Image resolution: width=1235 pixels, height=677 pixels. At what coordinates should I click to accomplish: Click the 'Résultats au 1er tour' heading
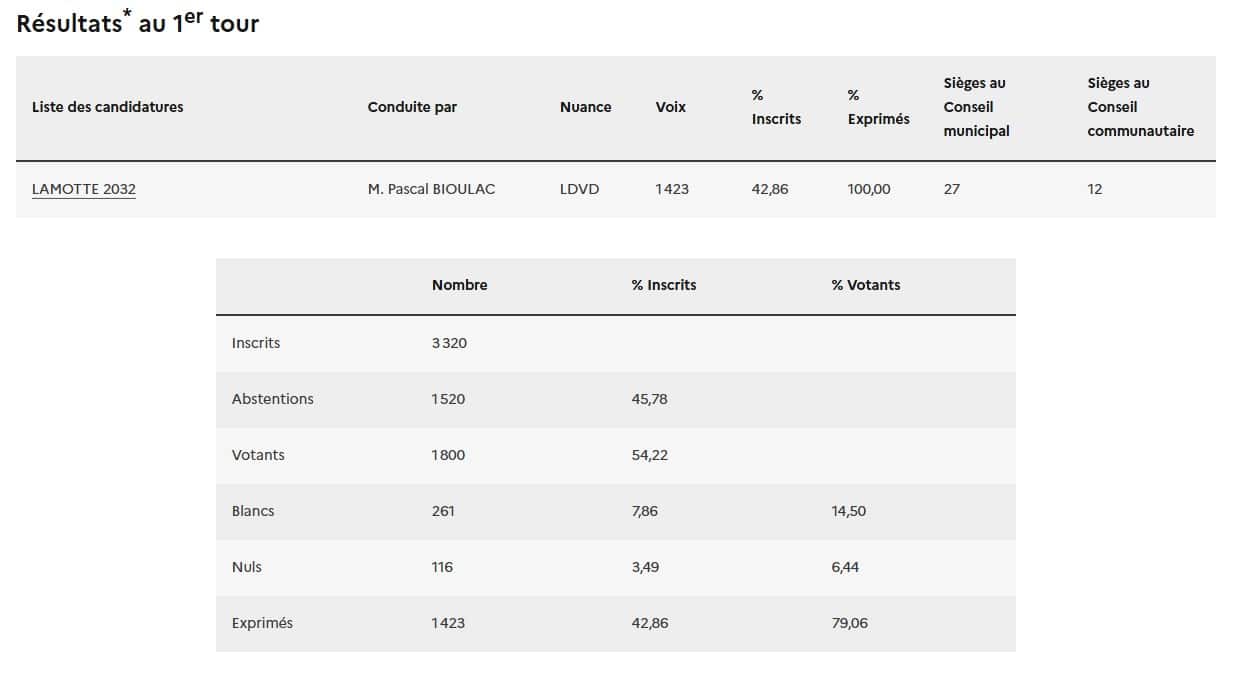pos(138,24)
